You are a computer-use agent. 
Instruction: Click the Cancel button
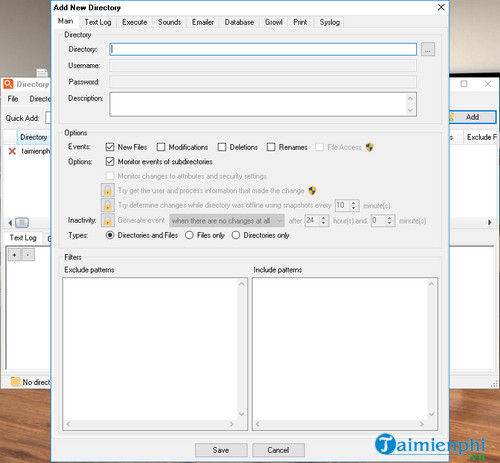point(278,450)
